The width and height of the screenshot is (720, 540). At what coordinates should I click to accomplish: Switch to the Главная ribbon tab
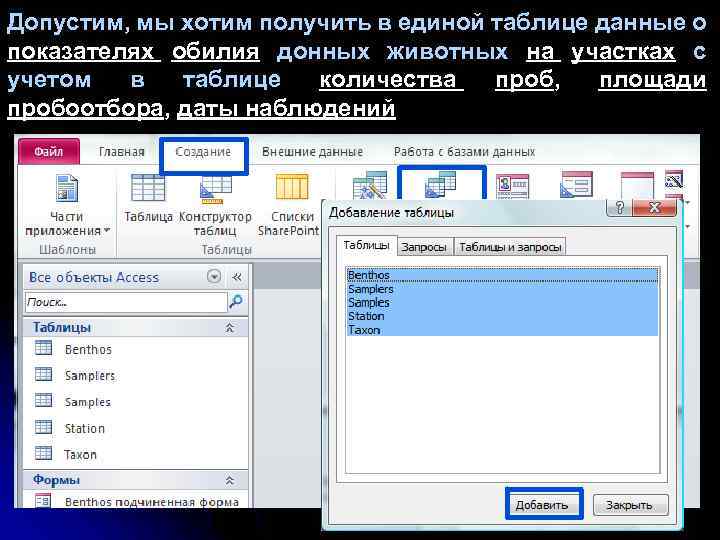122,152
